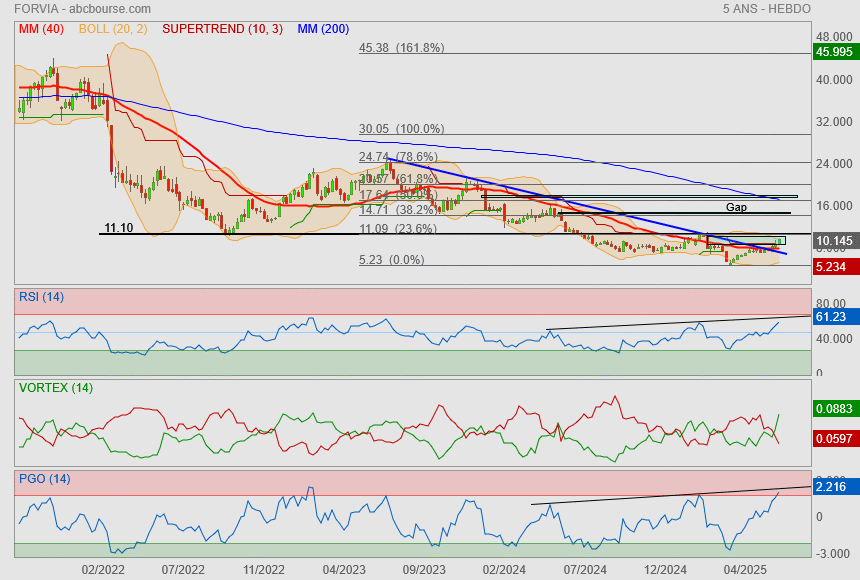This screenshot has height=580, width=860.
Task: Click the 30.05 (100.0%) Fibonacci label
Action: [x=401, y=128]
